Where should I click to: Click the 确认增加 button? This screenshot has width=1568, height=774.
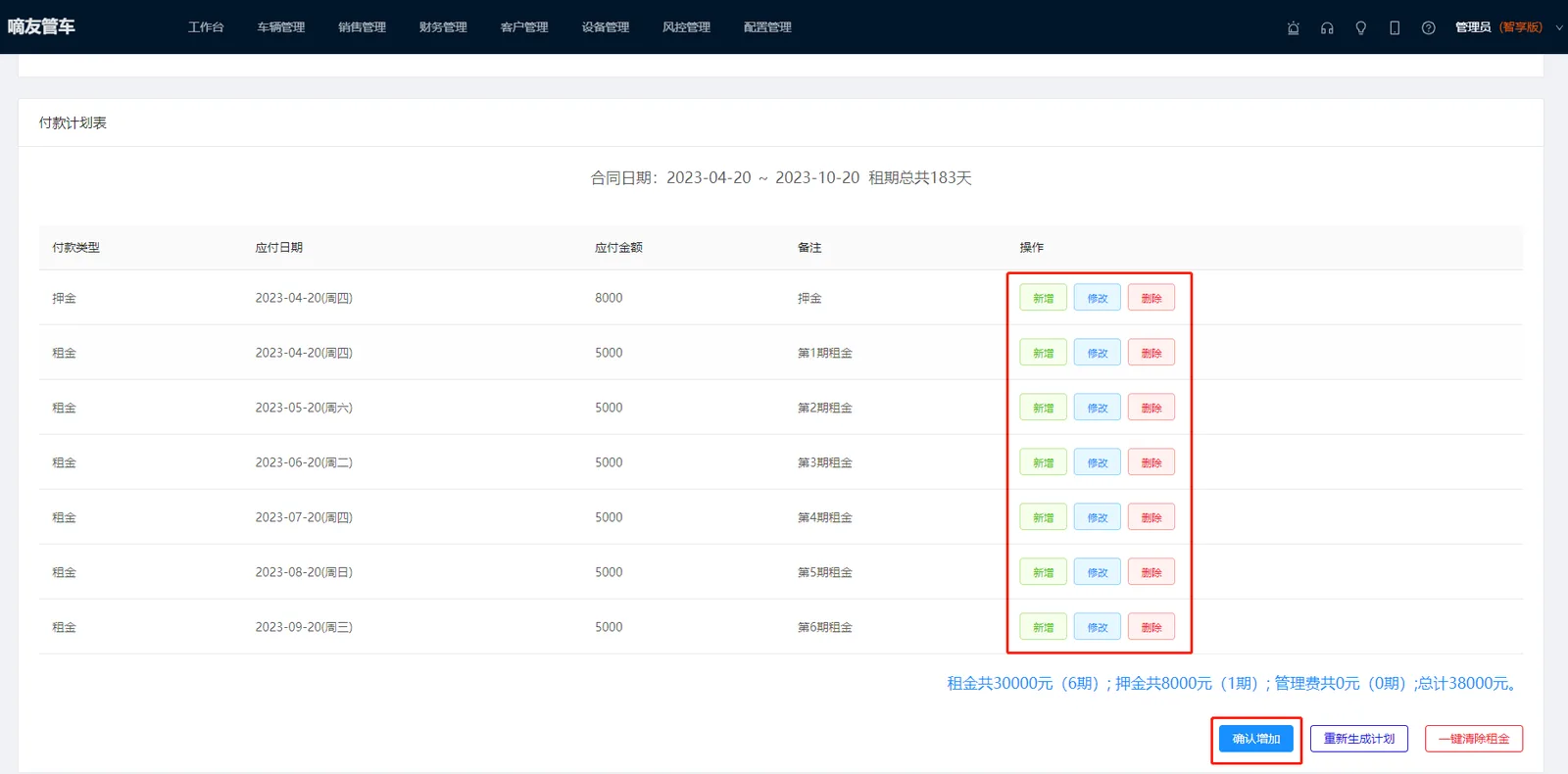tap(1256, 739)
